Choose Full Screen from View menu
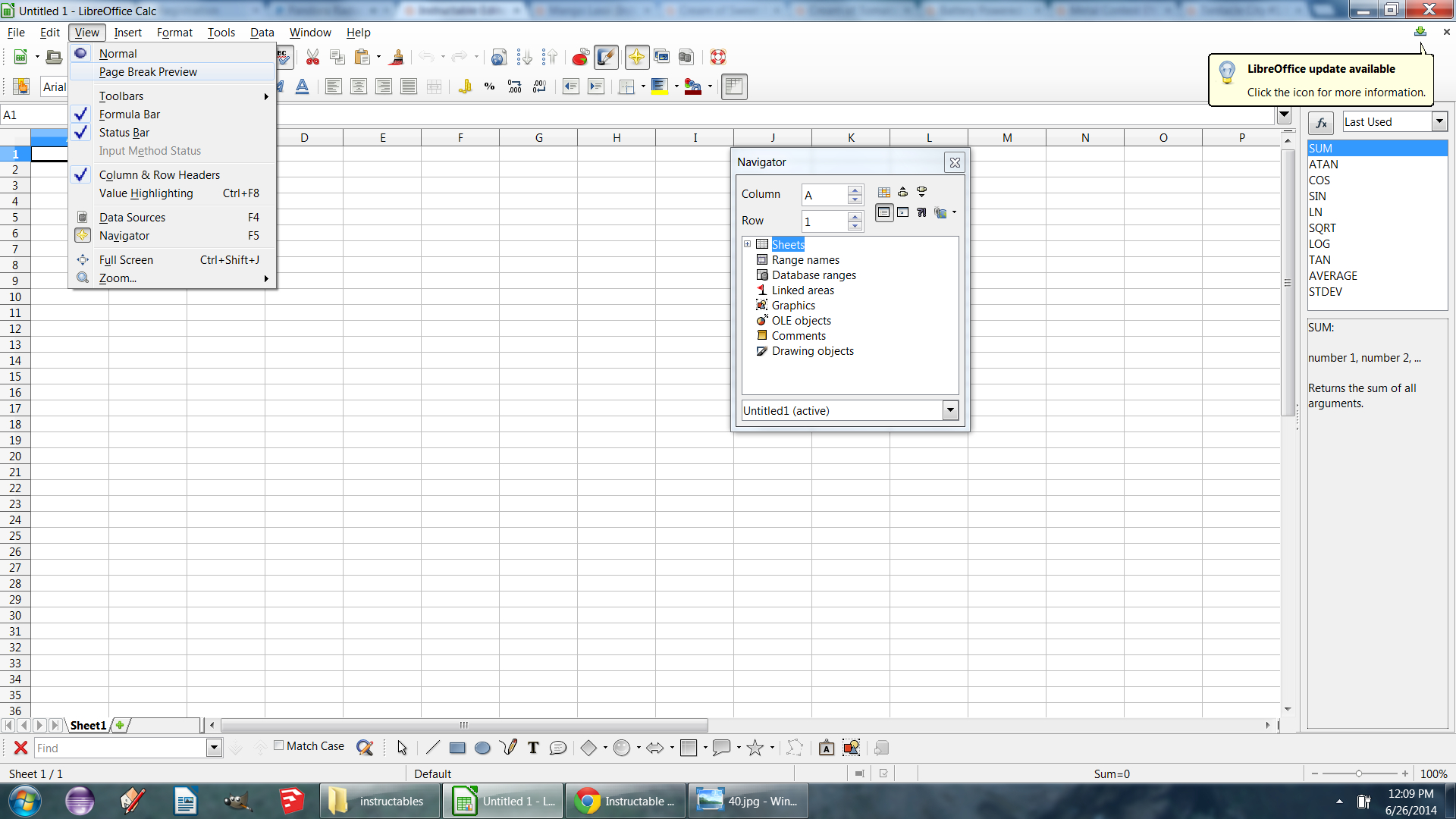Viewport: 1456px width, 819px height. (171, 260)
